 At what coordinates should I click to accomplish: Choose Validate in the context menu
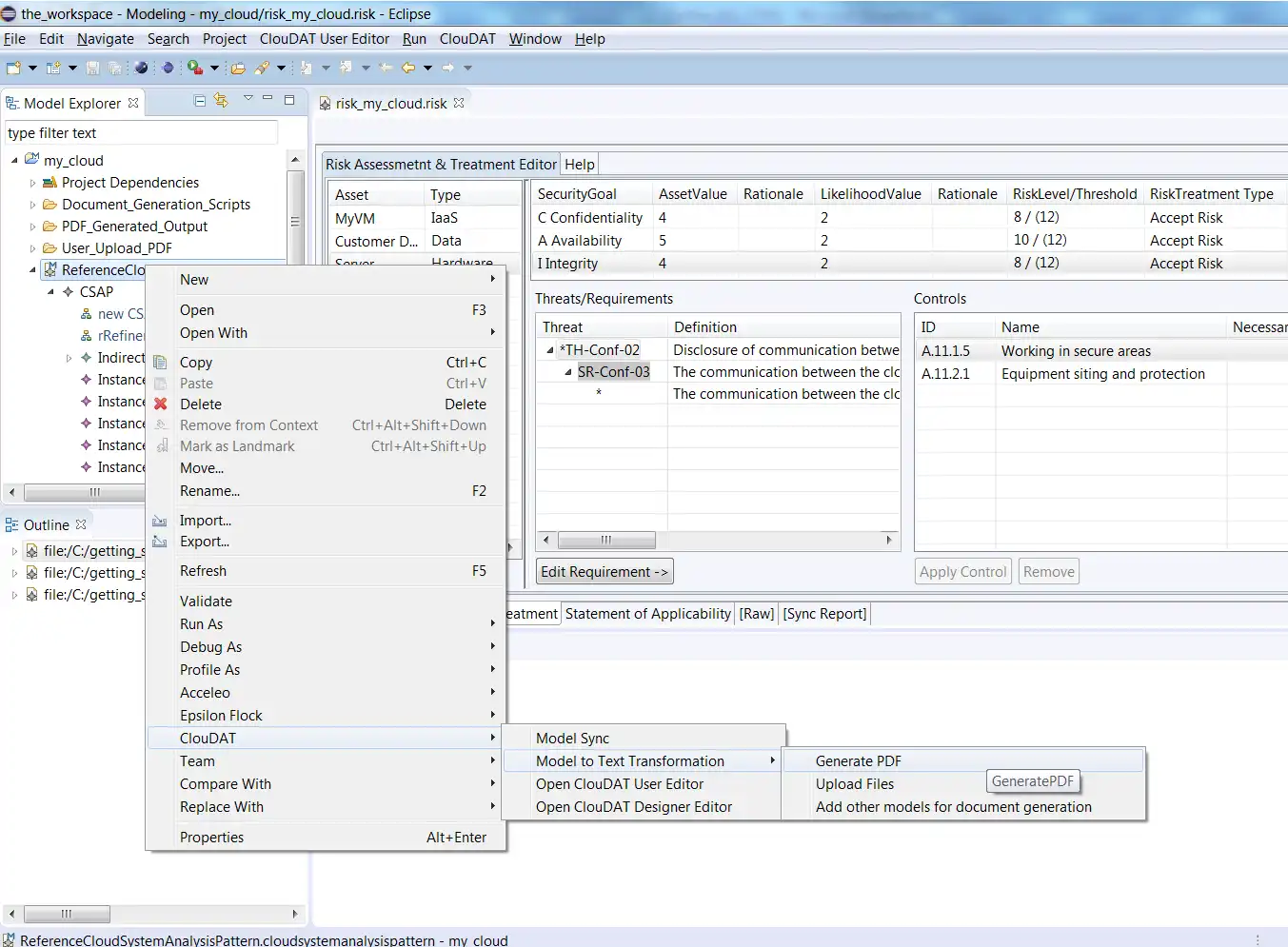click(x=206, y=601)
